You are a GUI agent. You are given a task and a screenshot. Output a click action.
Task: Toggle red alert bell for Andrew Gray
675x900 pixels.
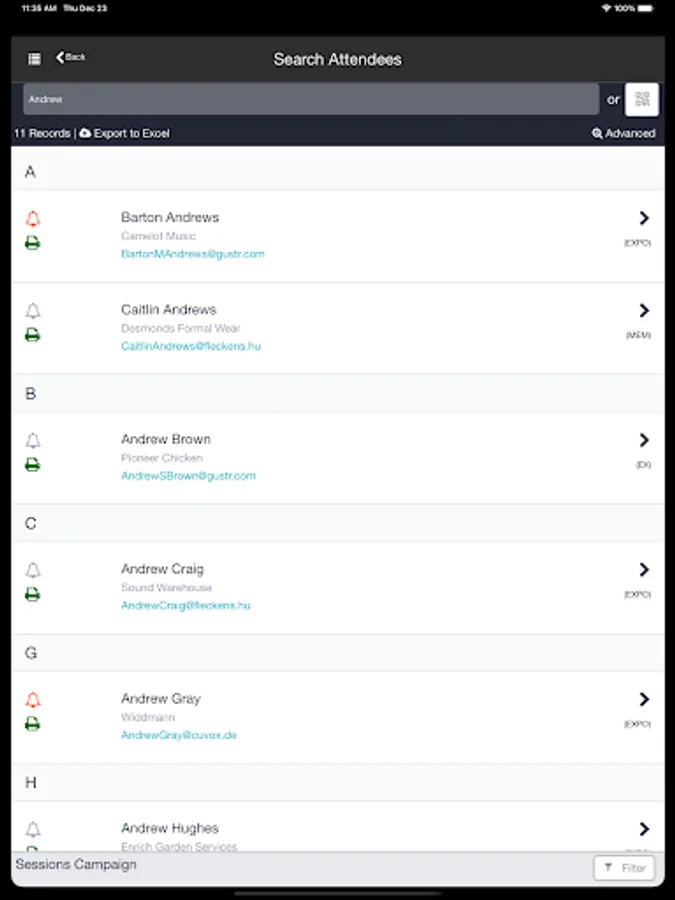tap(33, 700)
